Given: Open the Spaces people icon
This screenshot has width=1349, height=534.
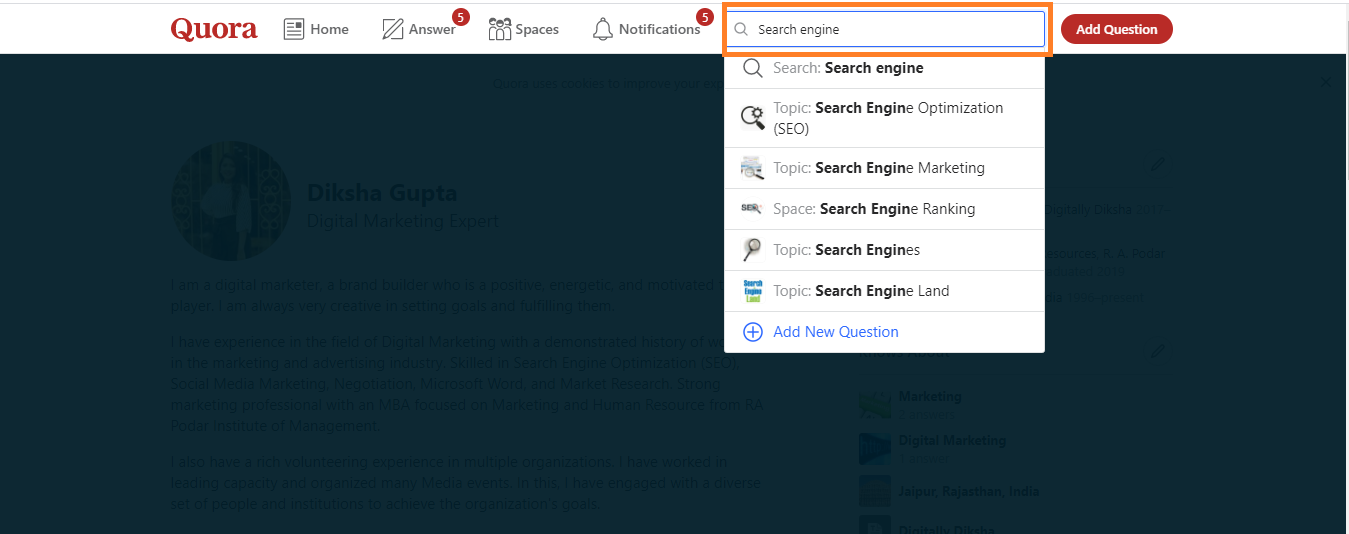Looking at the screenshot, I should coord(499,29).
